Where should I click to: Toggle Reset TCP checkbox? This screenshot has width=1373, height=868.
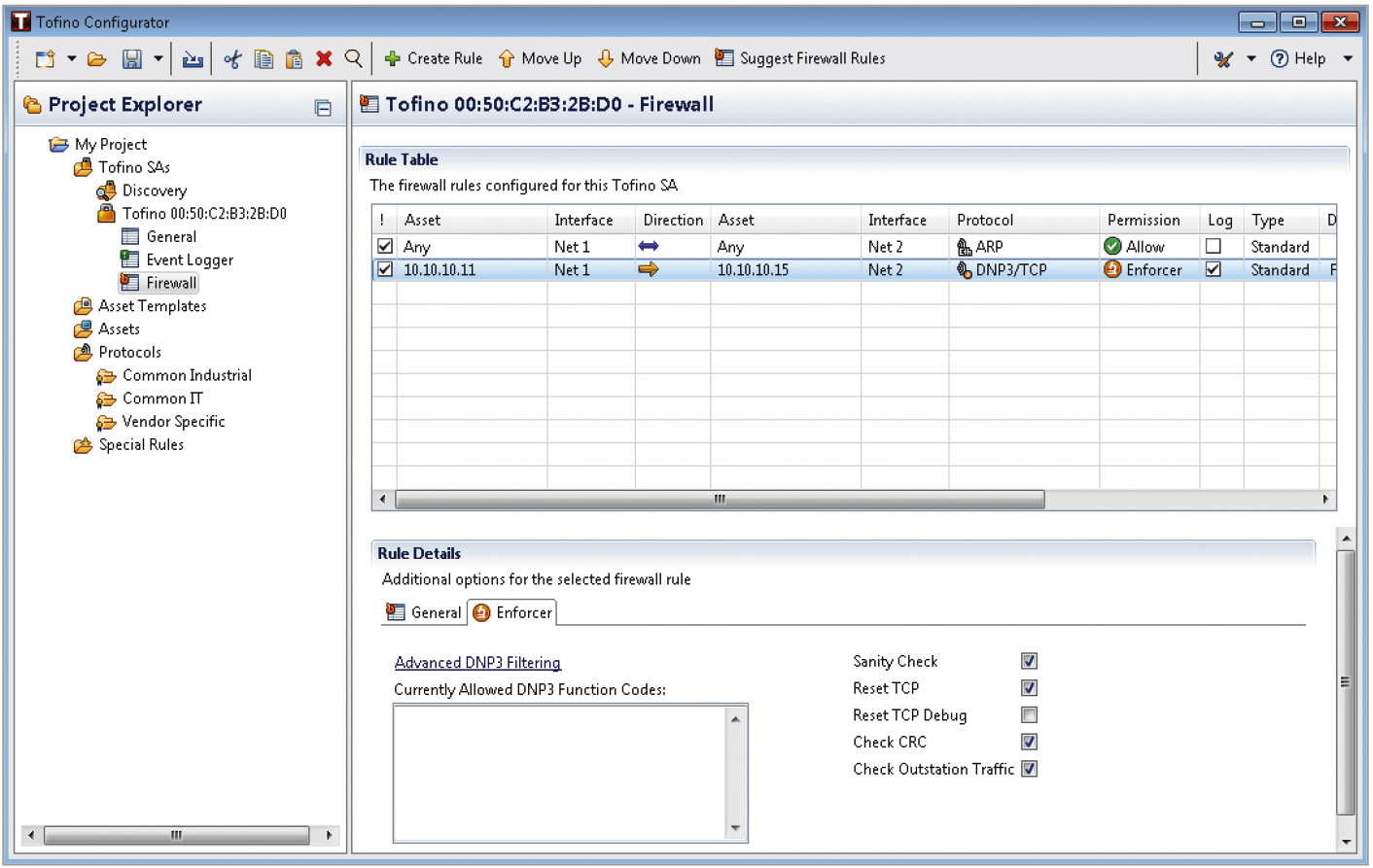tap(1029, 688)
